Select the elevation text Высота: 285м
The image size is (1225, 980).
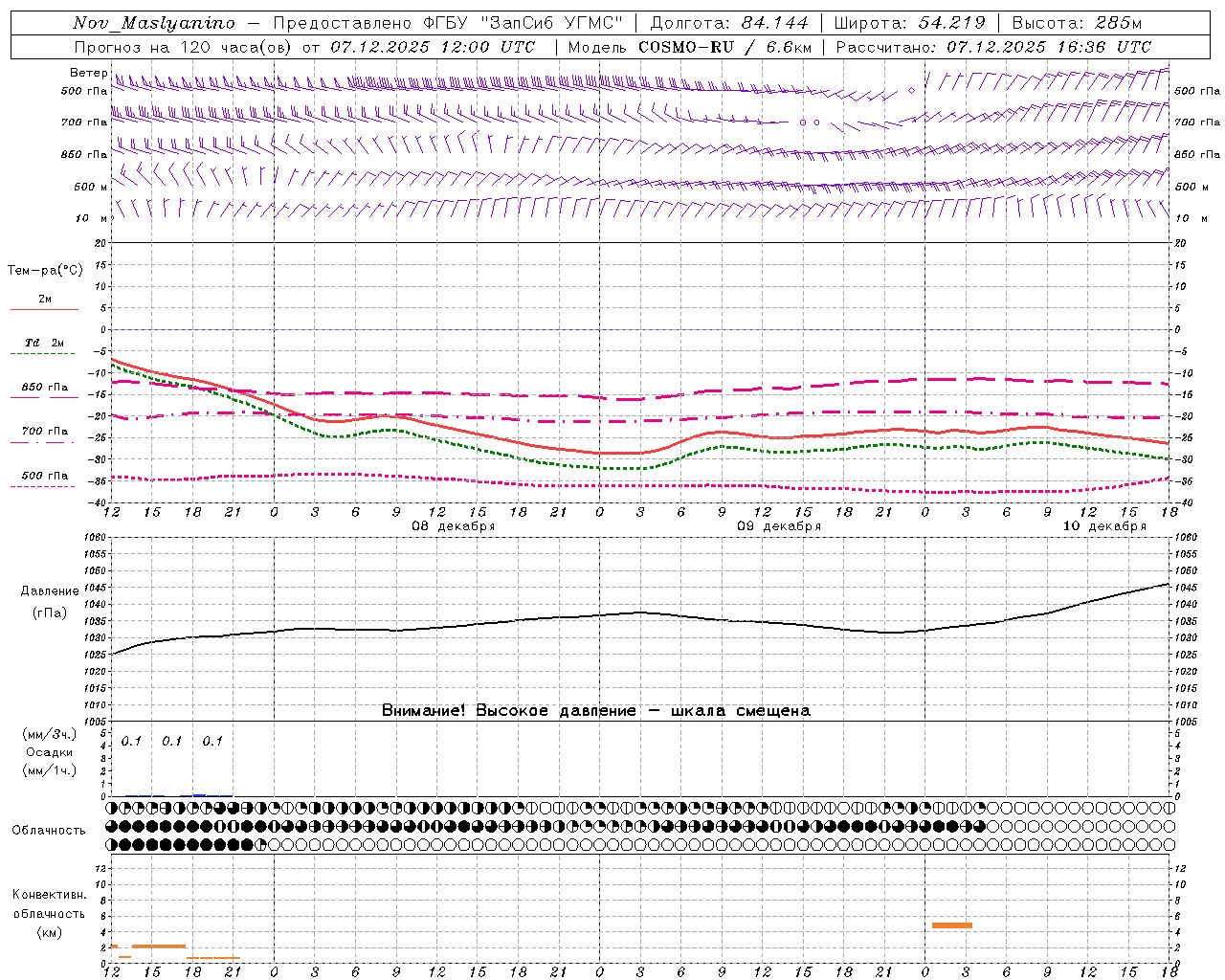[1077, 23]
